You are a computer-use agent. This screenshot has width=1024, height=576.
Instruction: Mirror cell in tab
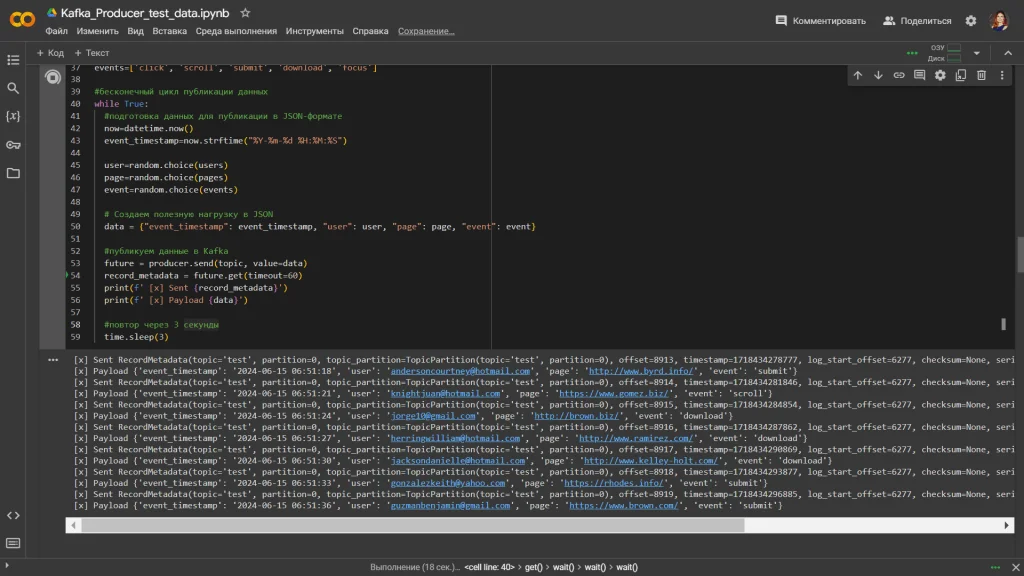[x=961, y=76]
